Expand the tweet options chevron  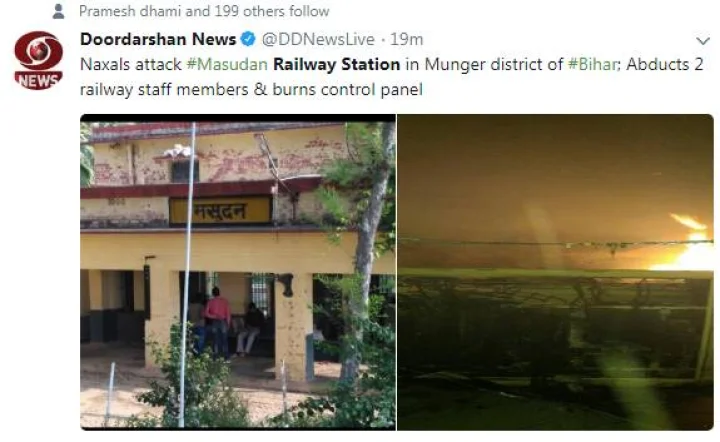point(703,41)
